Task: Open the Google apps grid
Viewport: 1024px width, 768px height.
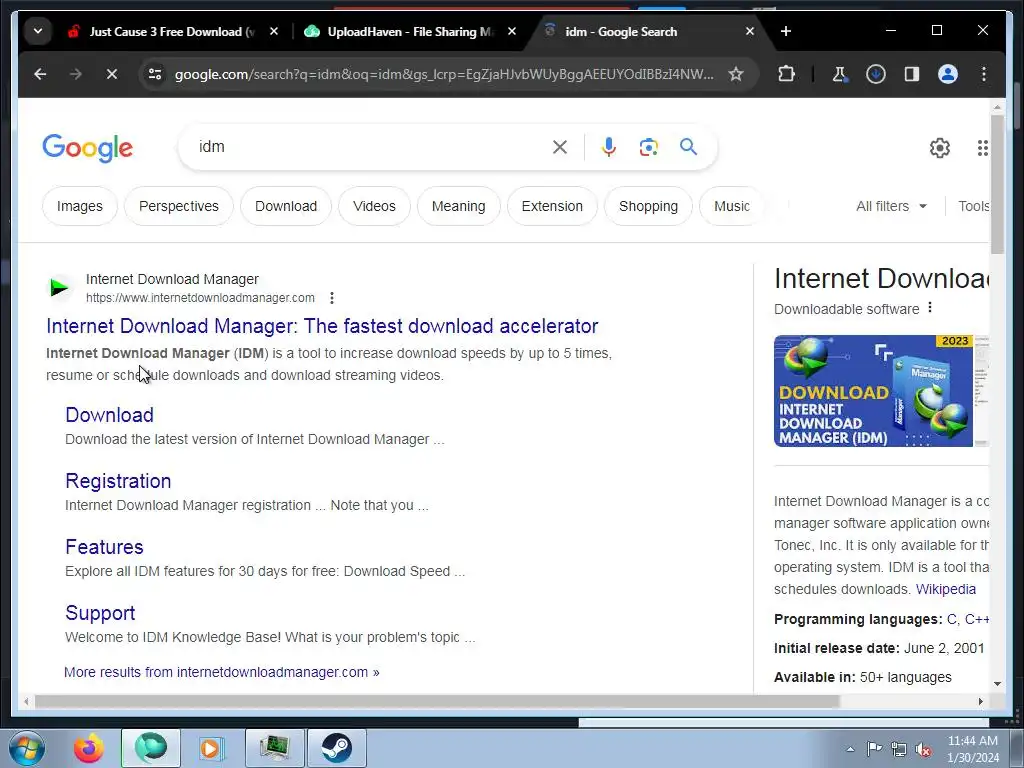Action: pyautogui.click(x=982, y=148)
